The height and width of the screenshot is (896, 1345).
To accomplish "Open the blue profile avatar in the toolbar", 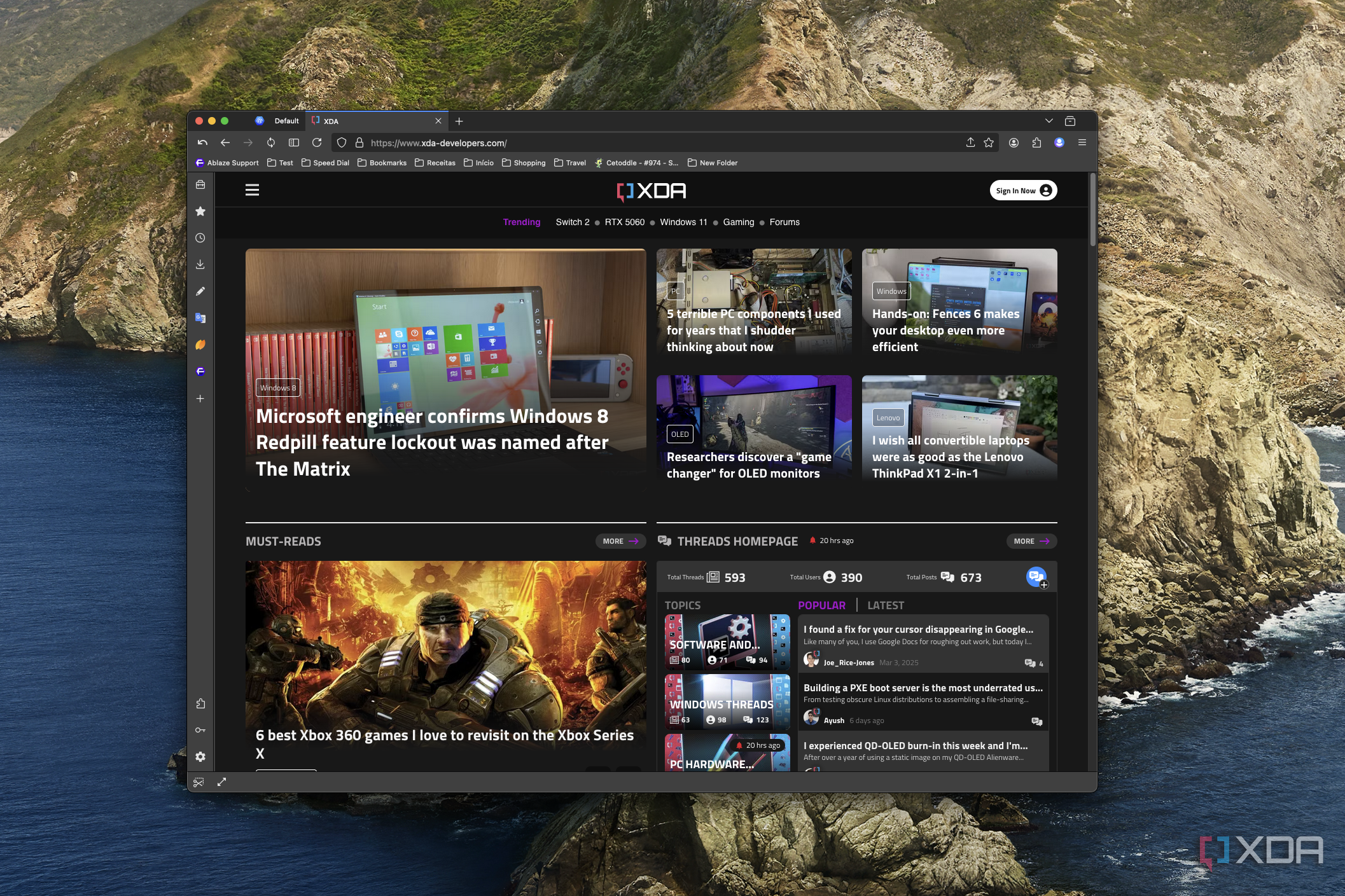I will coord(1059,143).
